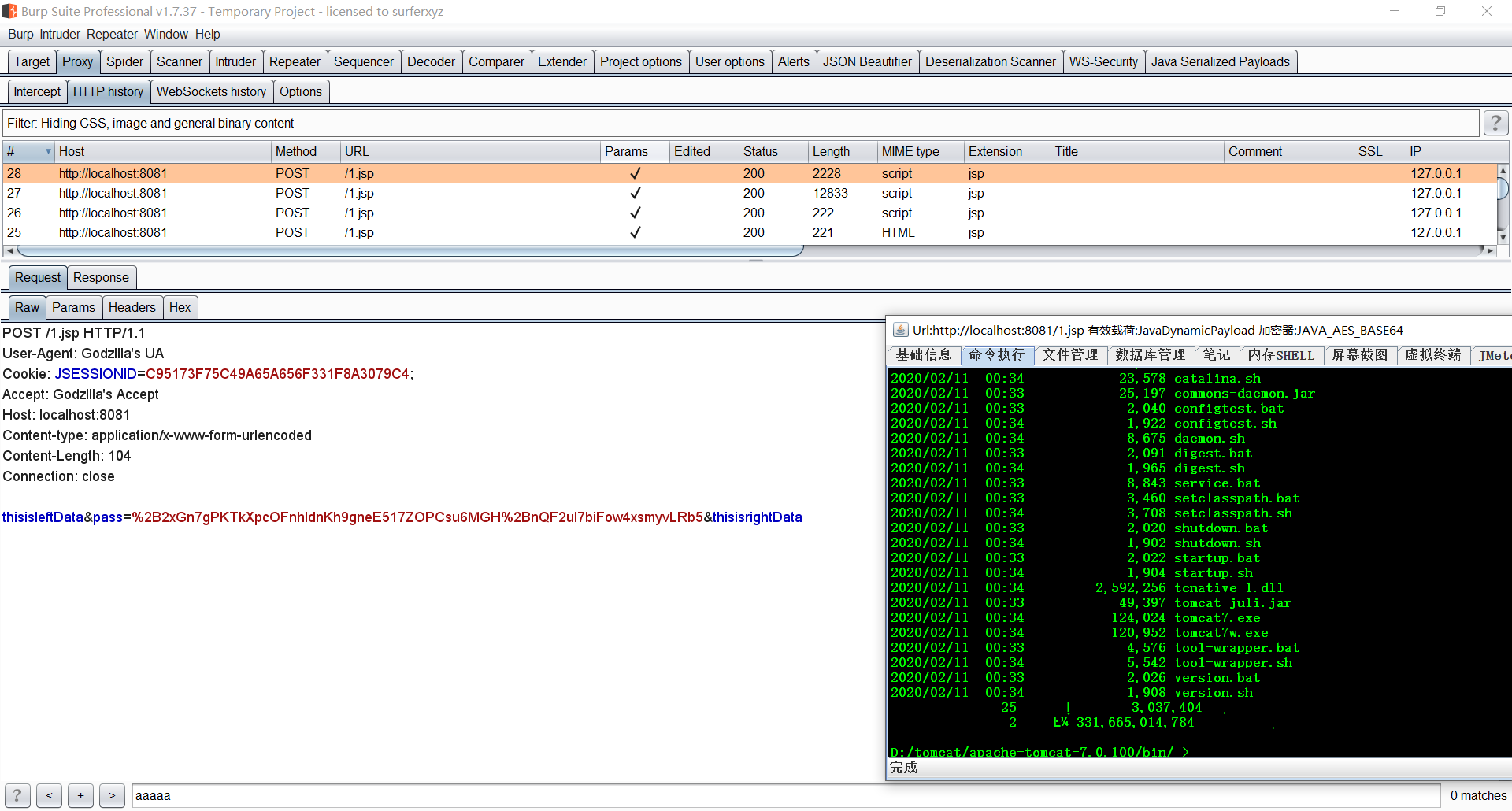Switch to the Response tab
Screen dimensions: 1512x811
[101, 277]
